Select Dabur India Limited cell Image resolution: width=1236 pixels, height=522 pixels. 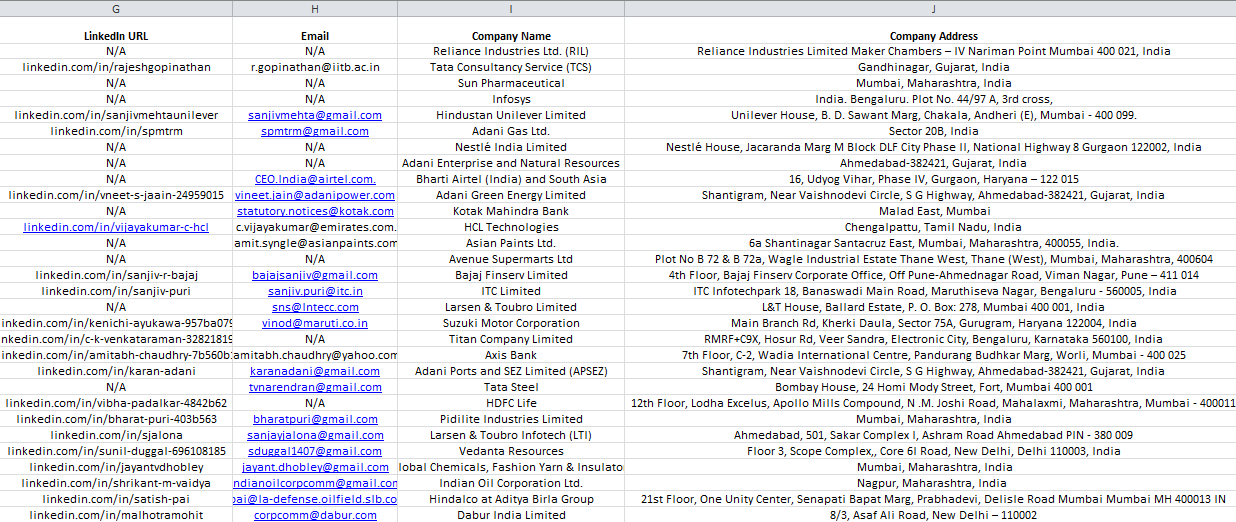click(x=511, y=515)
